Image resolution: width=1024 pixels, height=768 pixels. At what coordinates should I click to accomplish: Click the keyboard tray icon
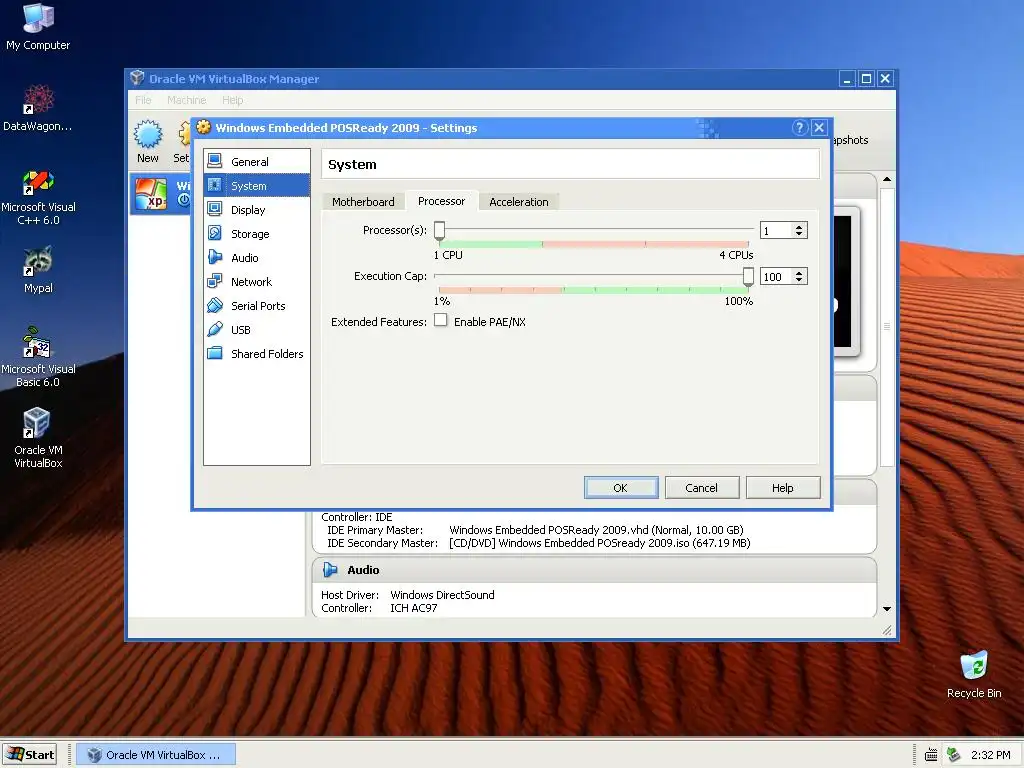(931, 755)
